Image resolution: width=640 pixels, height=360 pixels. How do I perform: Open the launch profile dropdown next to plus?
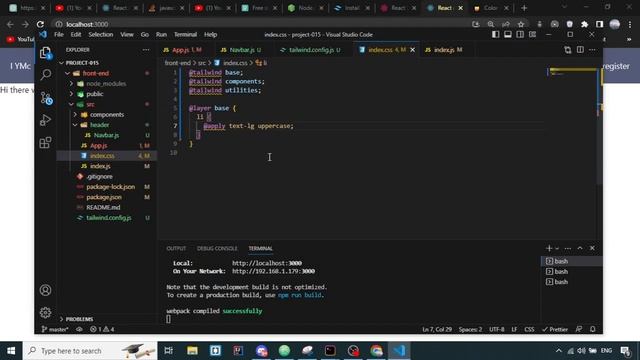click(557, 249)
